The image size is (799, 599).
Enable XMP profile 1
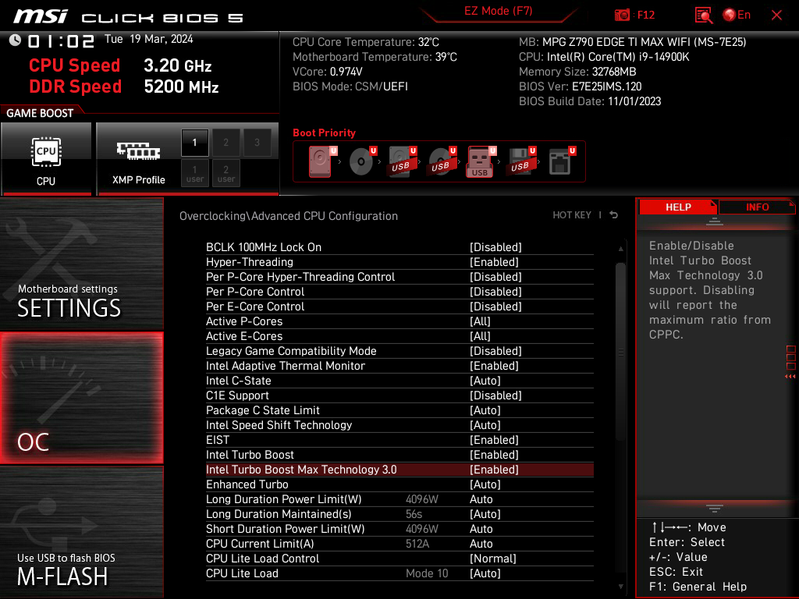coord(195,143)
